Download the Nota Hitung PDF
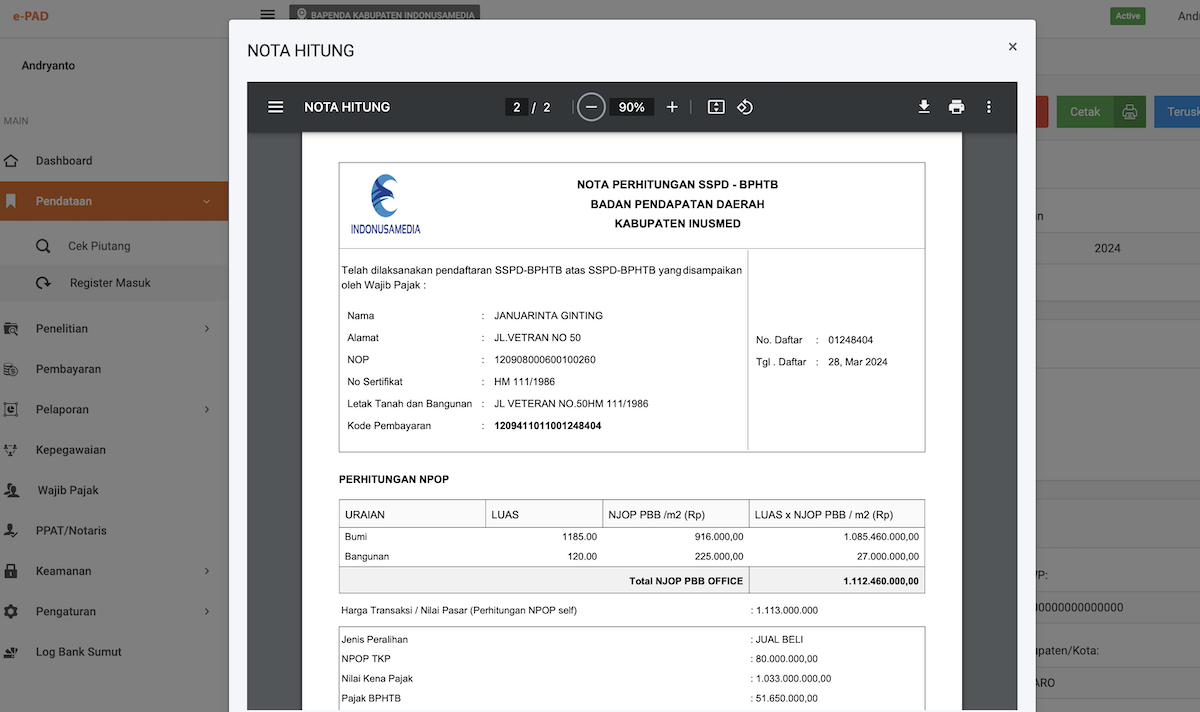 coord(924,107)
